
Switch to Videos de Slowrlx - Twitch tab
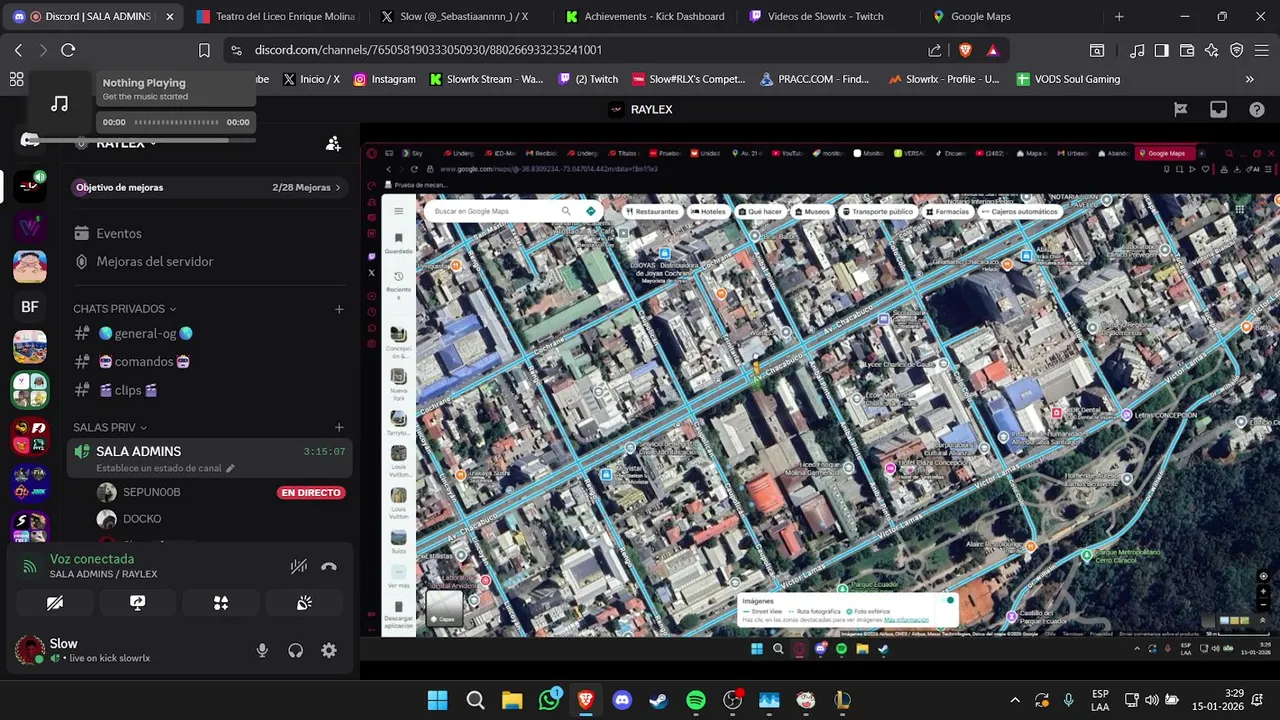(826, 17)
